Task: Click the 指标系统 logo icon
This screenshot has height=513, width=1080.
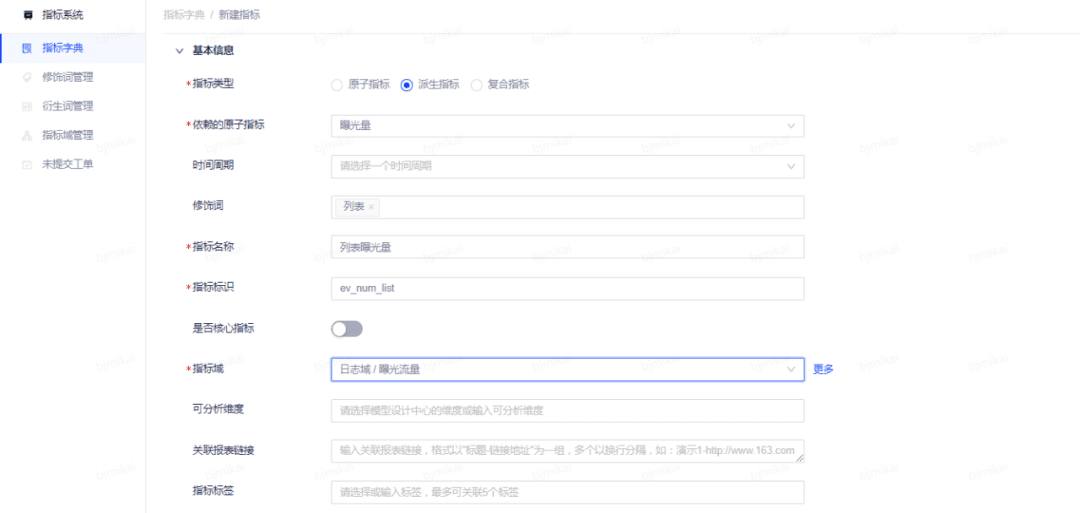Action: point(27,15)
